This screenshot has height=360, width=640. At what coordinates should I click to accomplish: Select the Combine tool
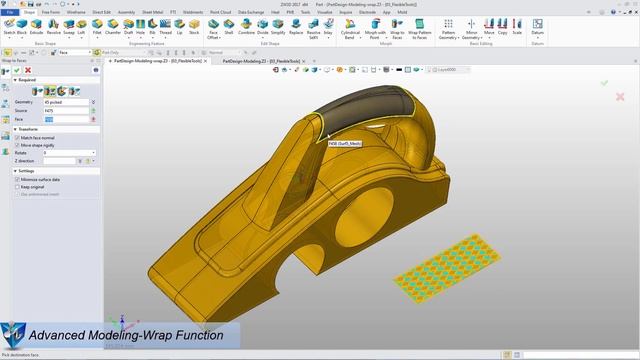pyautogui.click(x=246, y=27)
